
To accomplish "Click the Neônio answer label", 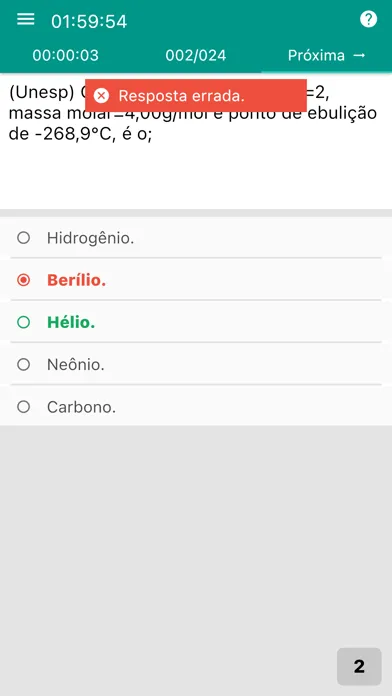I will click(76, 365).
